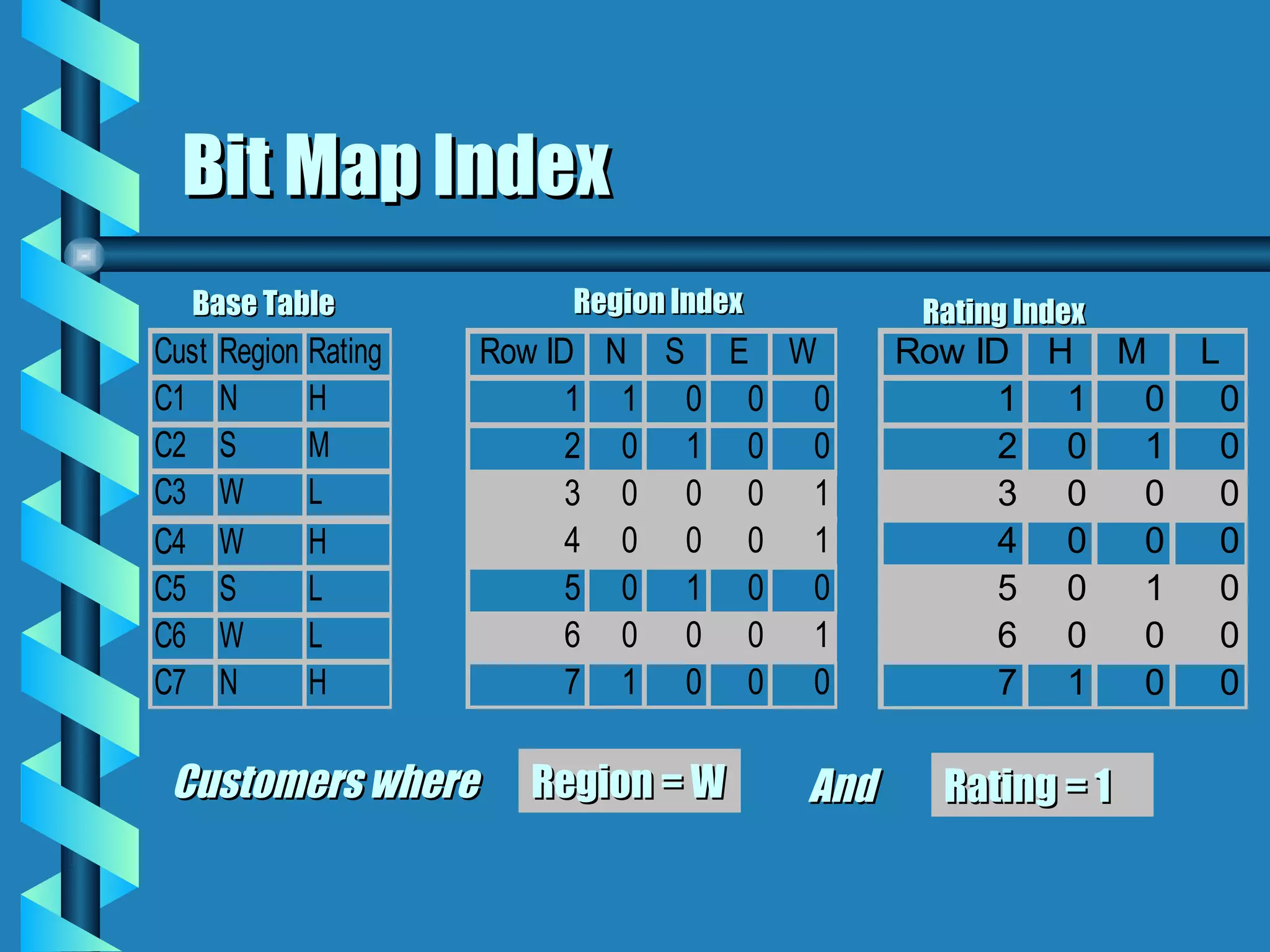Viewport: 1270px width, 952px height.
Task: Click the "Region = W" condition box
Action: pyautogui.click(x=629, y=781)
